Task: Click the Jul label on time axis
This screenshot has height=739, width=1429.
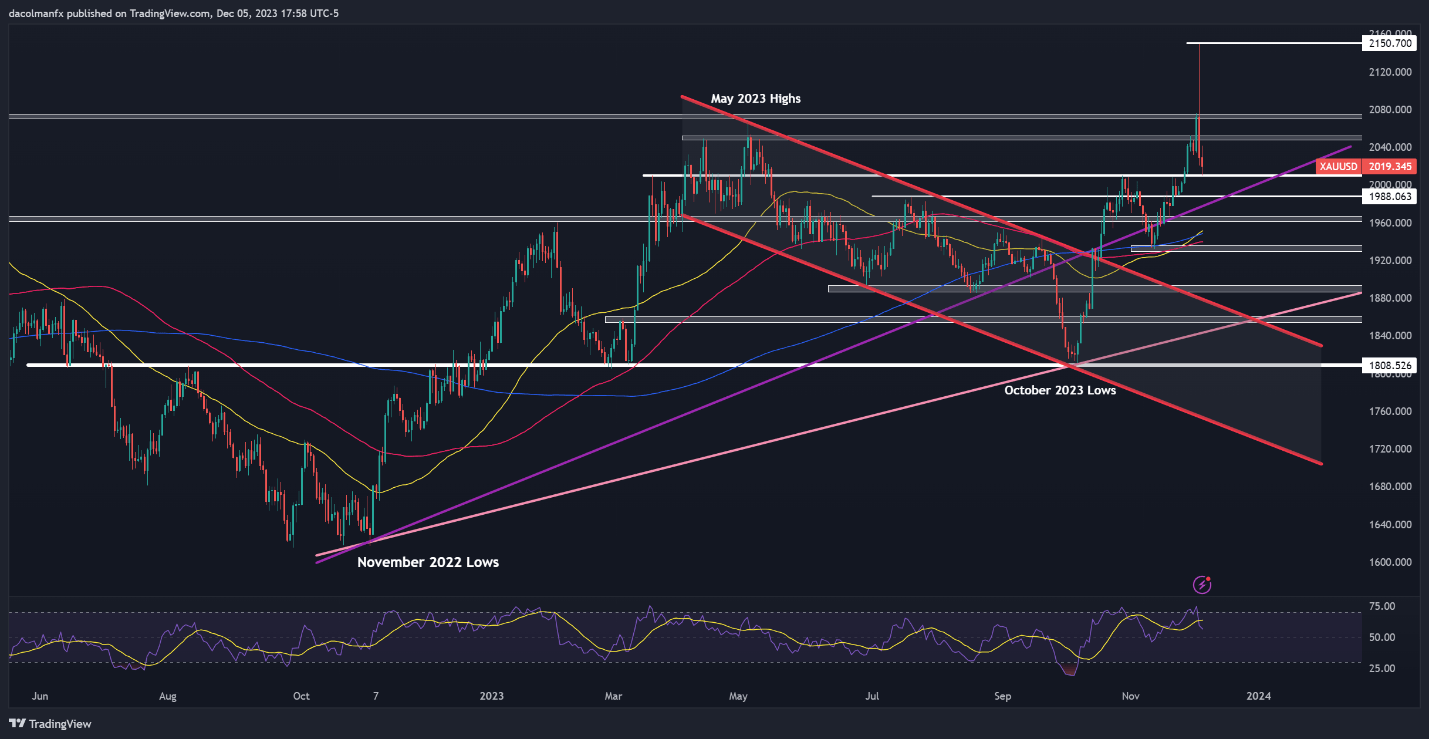Action: coord(873,695)
